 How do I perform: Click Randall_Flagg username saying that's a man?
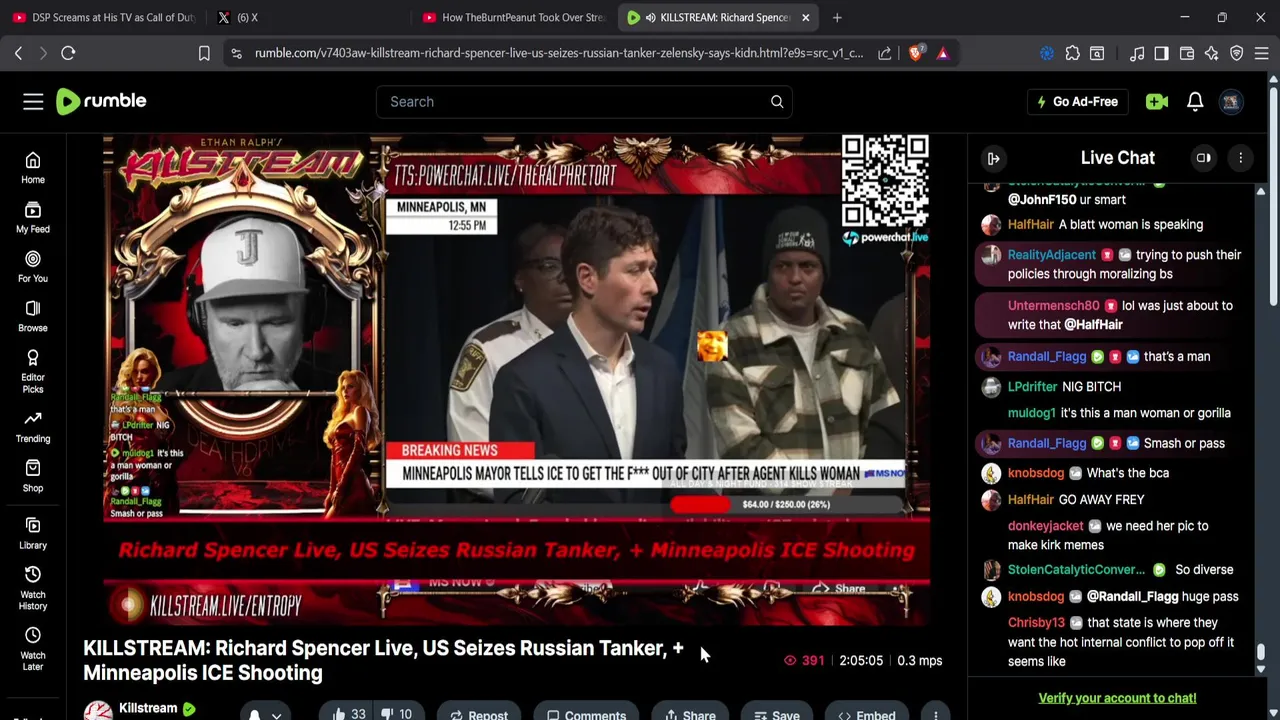(x=1047, y=356)
